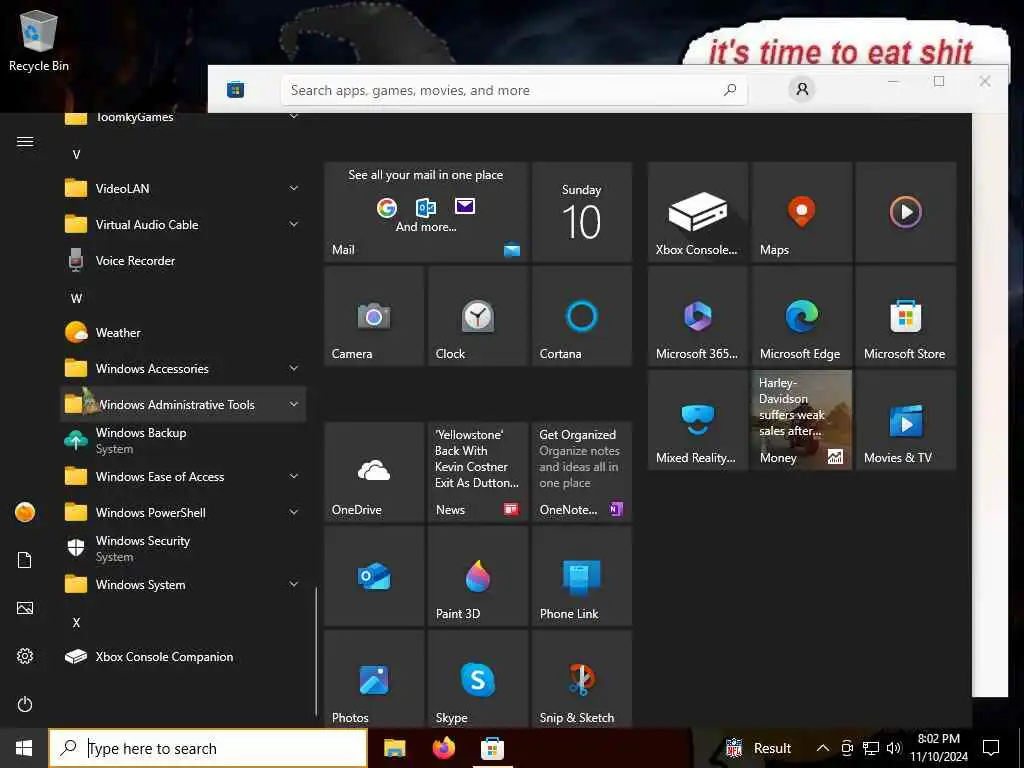The width and height of the screenshot is (1024, 768).
Task: Launch Xbox Console Companion from app list
Action: pos(183,656)
